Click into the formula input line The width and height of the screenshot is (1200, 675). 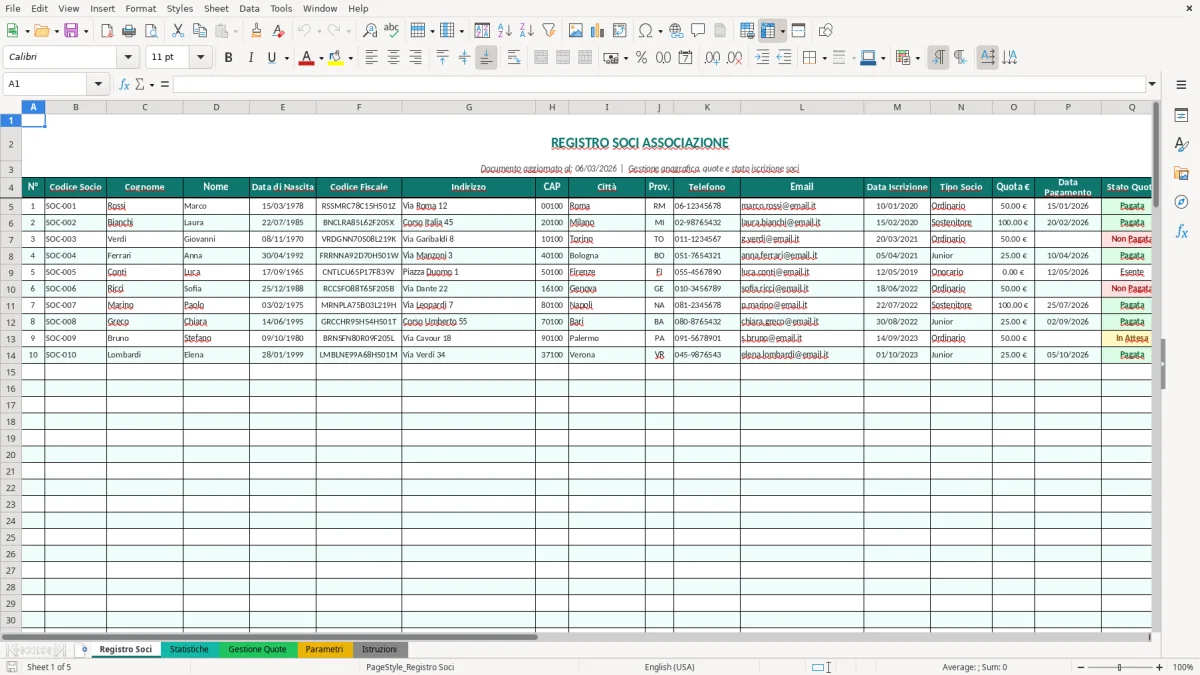[659, 84]
